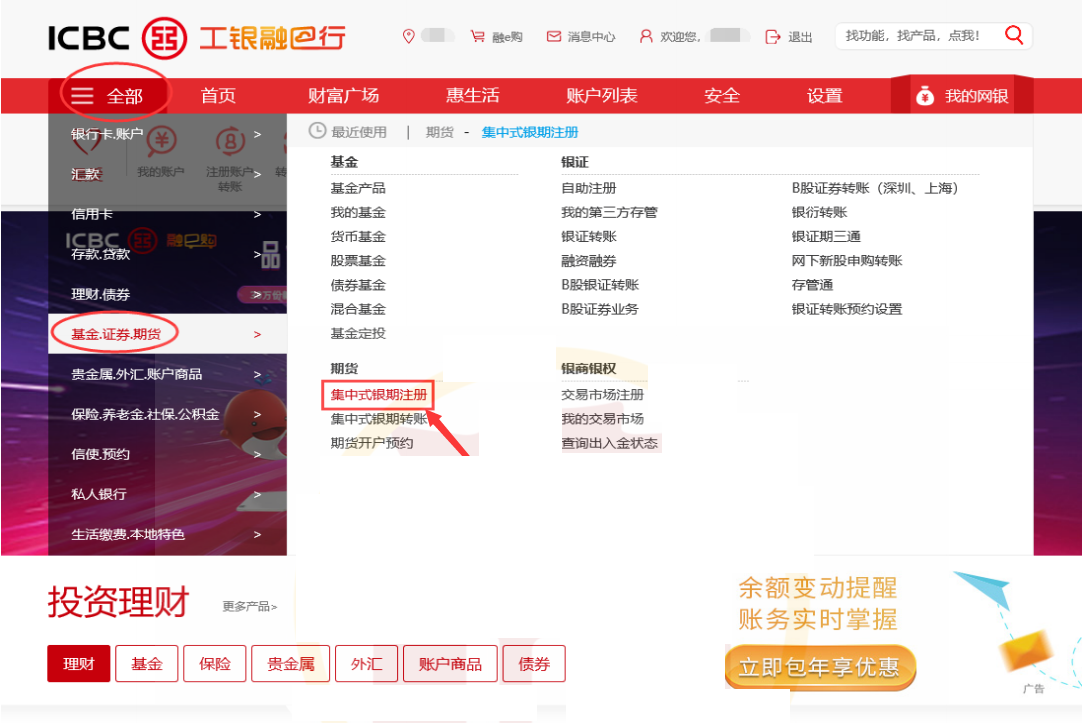Image resolution: width=1083 pixels, height=723 pixels.
Task: Open 消息中心 envelope icon
Action: click(554, 37)
